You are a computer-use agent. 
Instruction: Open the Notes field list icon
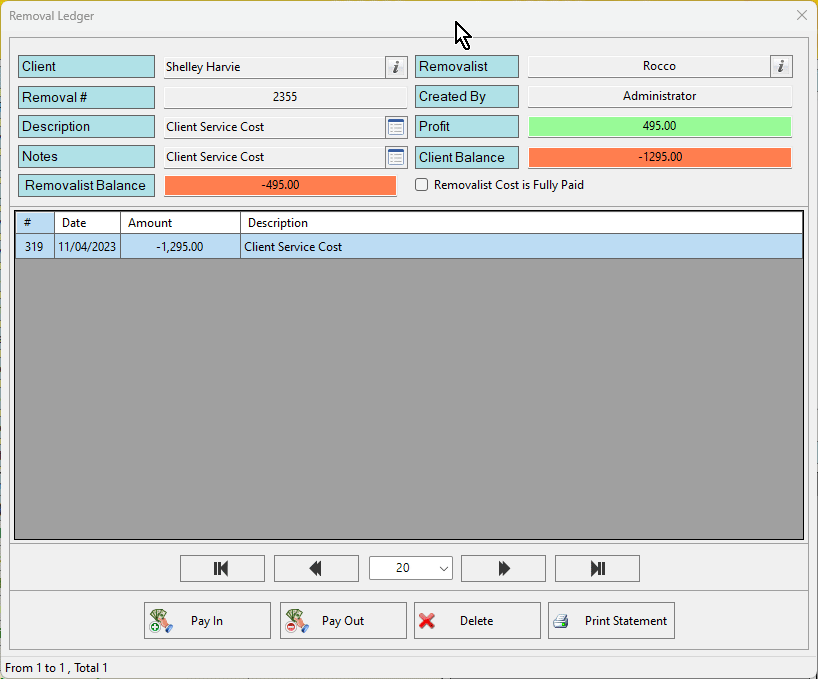[396, 157]
